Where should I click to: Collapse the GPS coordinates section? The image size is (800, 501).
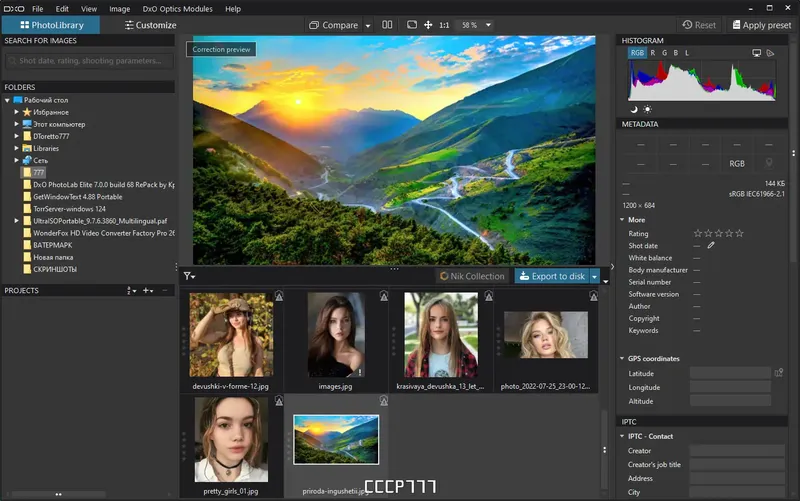[622, 359]
